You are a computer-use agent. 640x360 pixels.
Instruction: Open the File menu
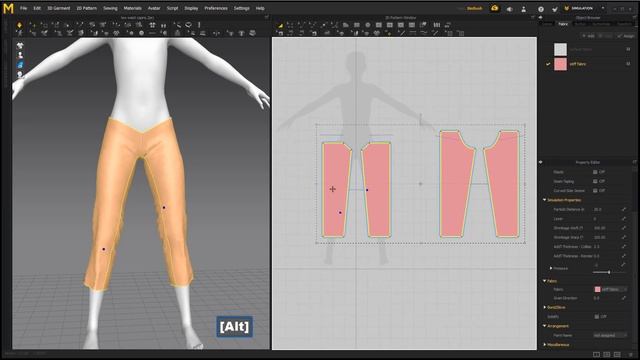(23, 8)
